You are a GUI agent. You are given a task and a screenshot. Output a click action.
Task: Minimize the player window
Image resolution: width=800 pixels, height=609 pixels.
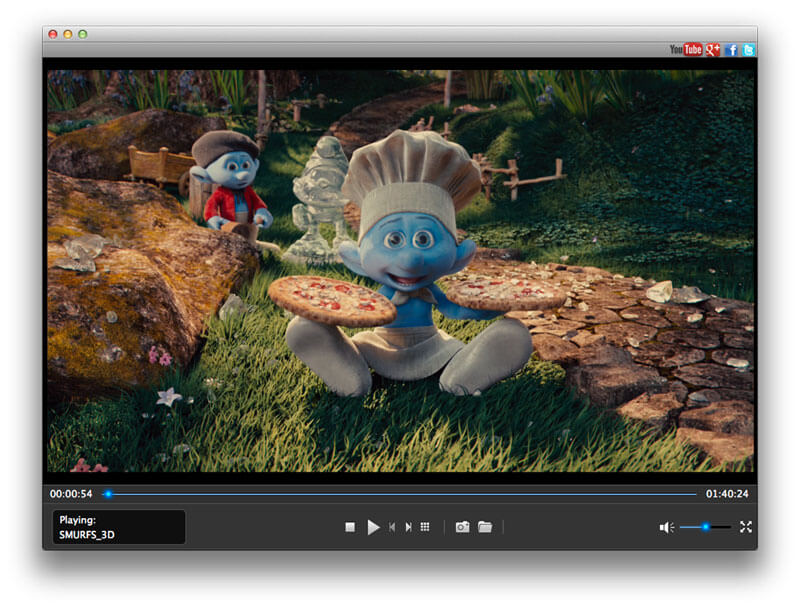pyautogui.click(x=67, y=34)
